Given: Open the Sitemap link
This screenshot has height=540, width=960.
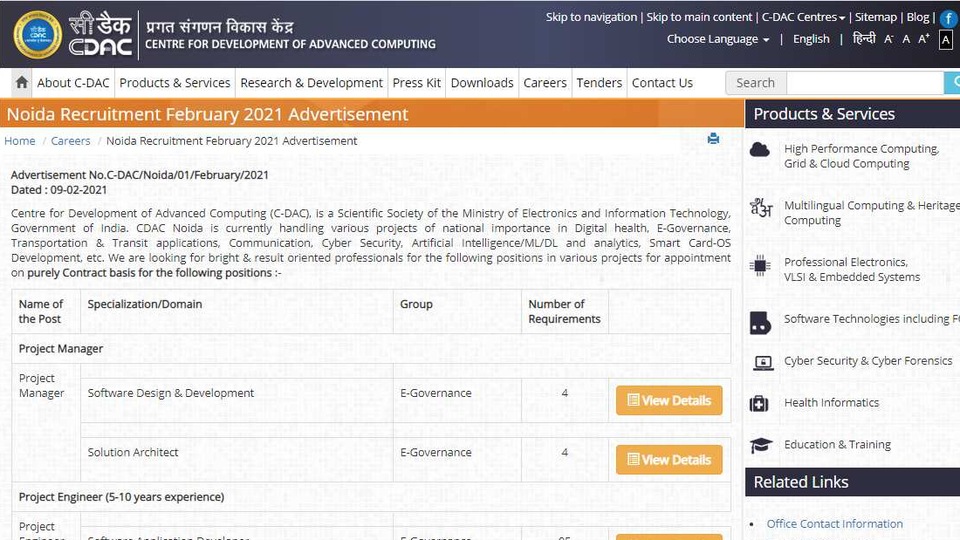Looking at the screenshot, I should point(876,17).
